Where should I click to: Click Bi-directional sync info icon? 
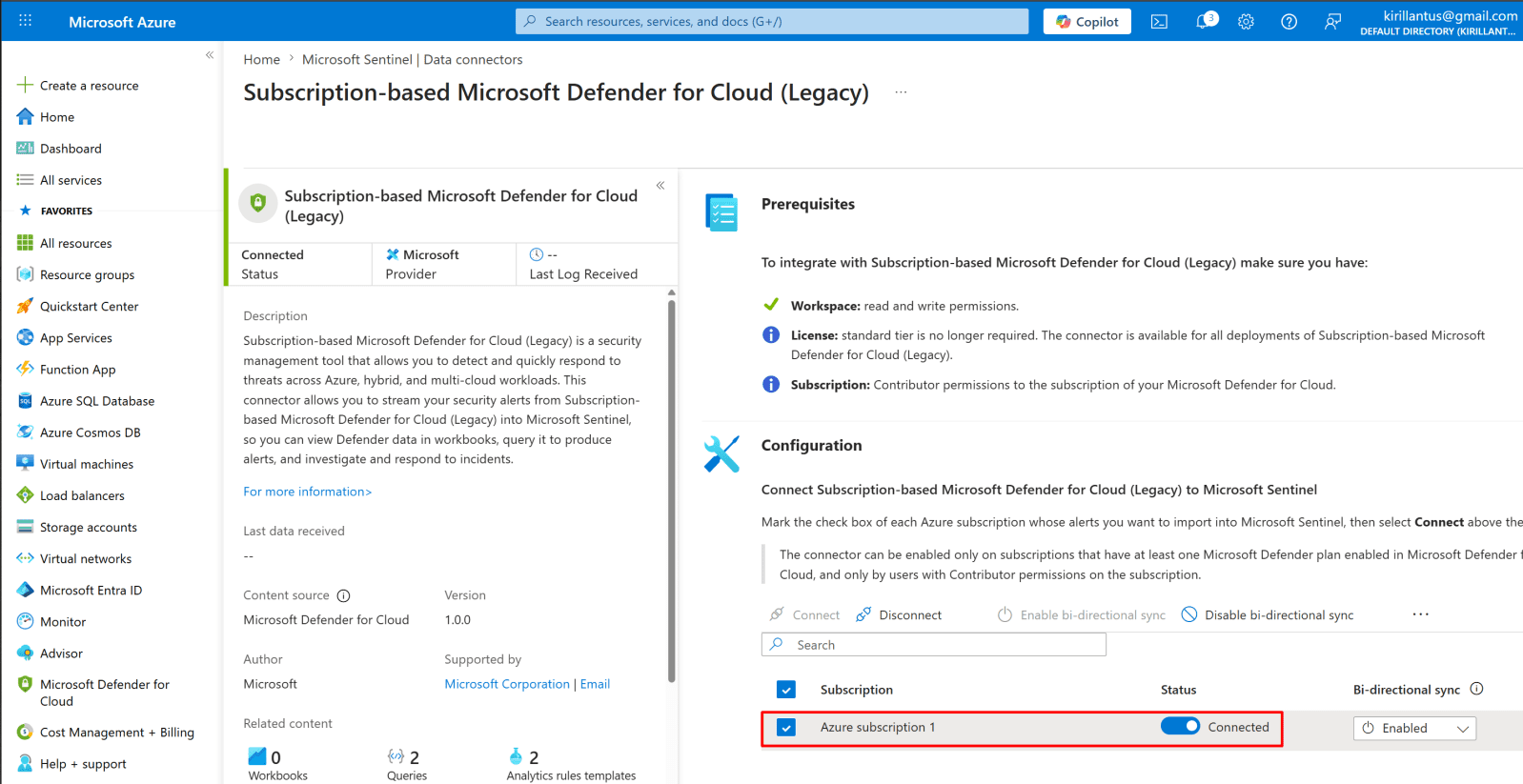(1476, 689)
